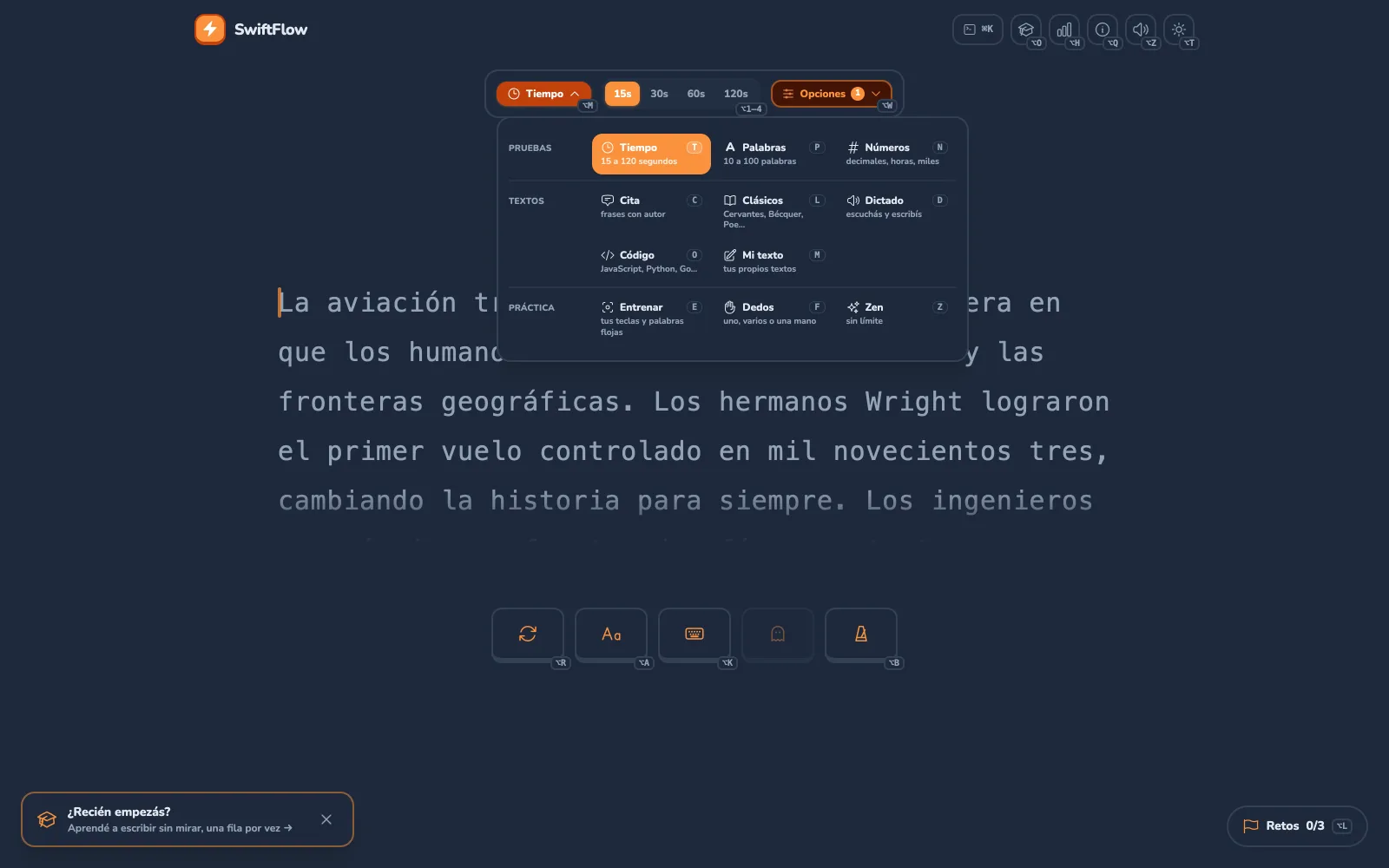Select the 30s duration

pyautogui.click(x=659, y=94)
